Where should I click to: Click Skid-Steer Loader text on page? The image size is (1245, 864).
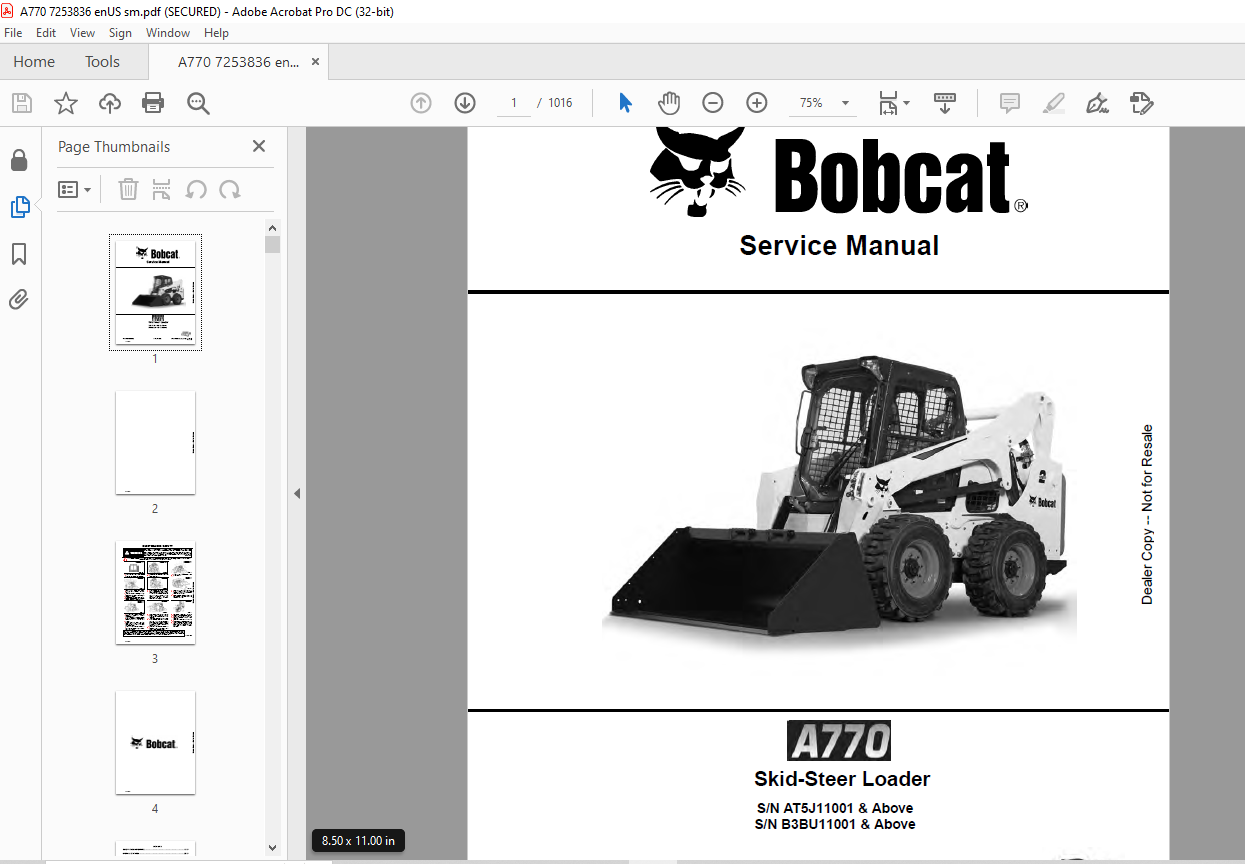tap(842, 779)
